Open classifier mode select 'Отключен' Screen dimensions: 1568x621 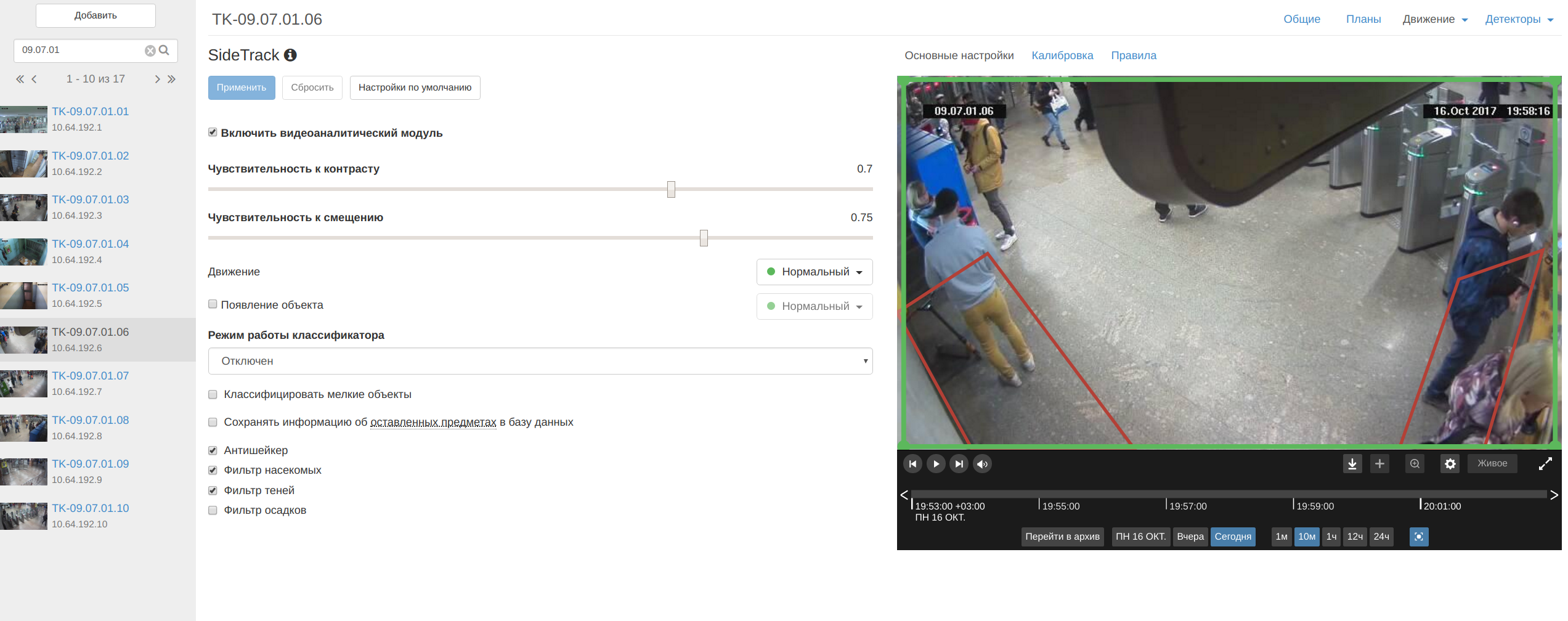tap(540, 361)
